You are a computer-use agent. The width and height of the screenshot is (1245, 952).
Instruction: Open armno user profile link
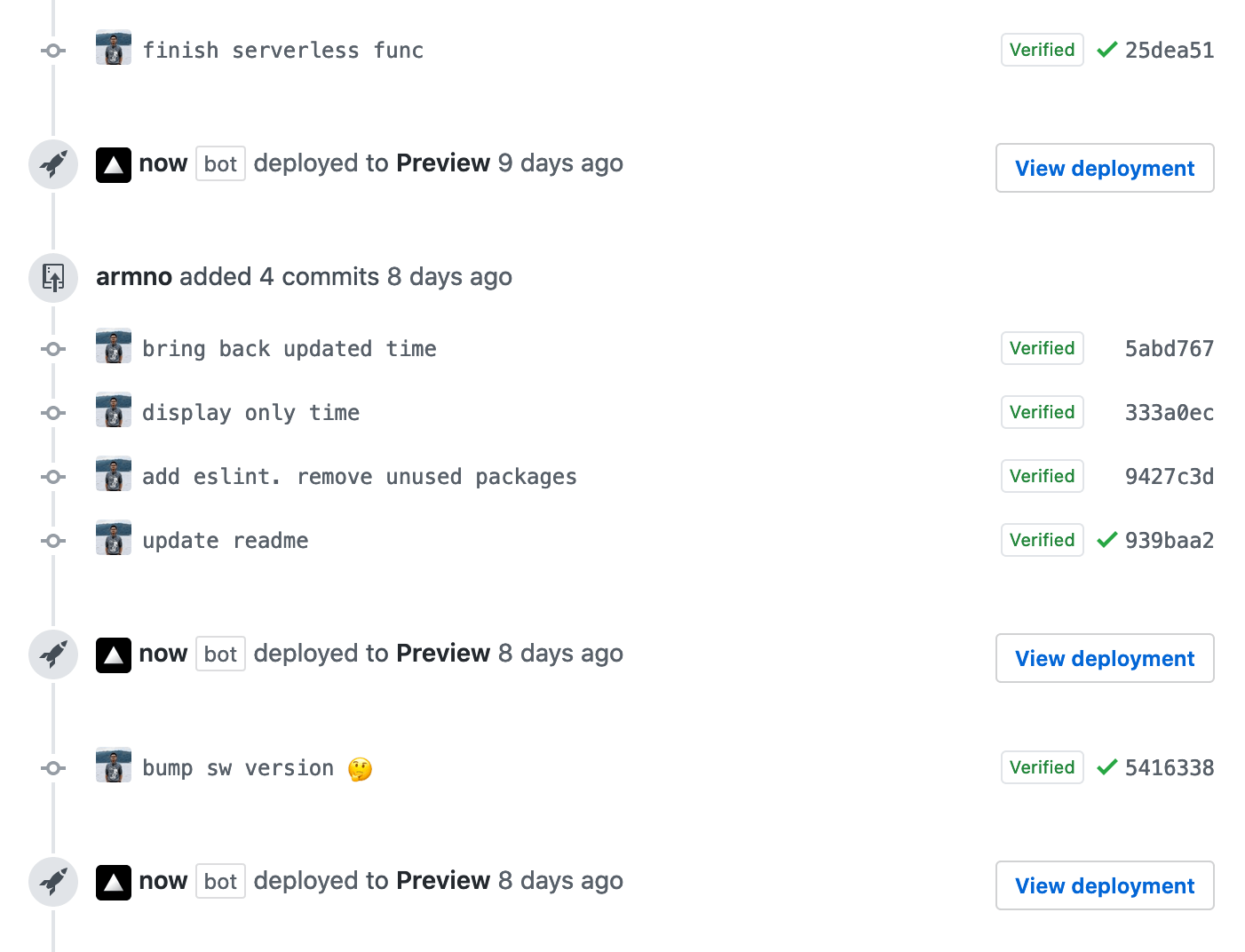134,277
